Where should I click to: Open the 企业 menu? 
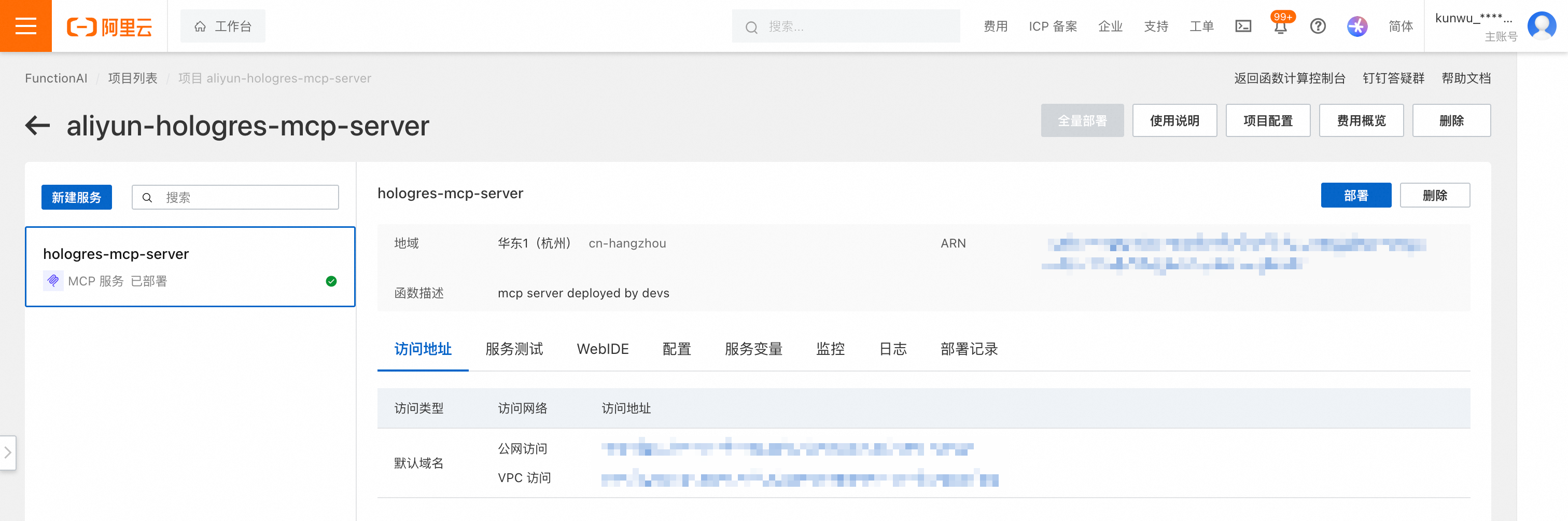(x=1110, y=26)
